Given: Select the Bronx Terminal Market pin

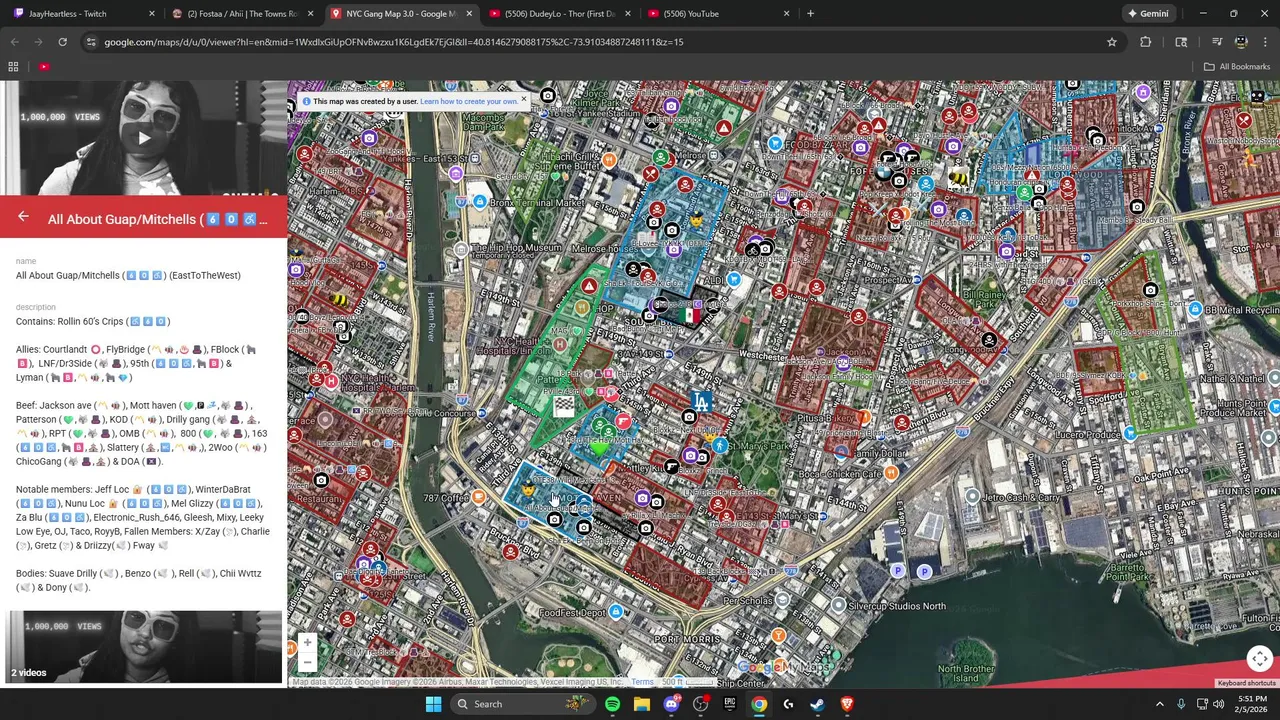Looking at the screenshot, I should [480, 202].
